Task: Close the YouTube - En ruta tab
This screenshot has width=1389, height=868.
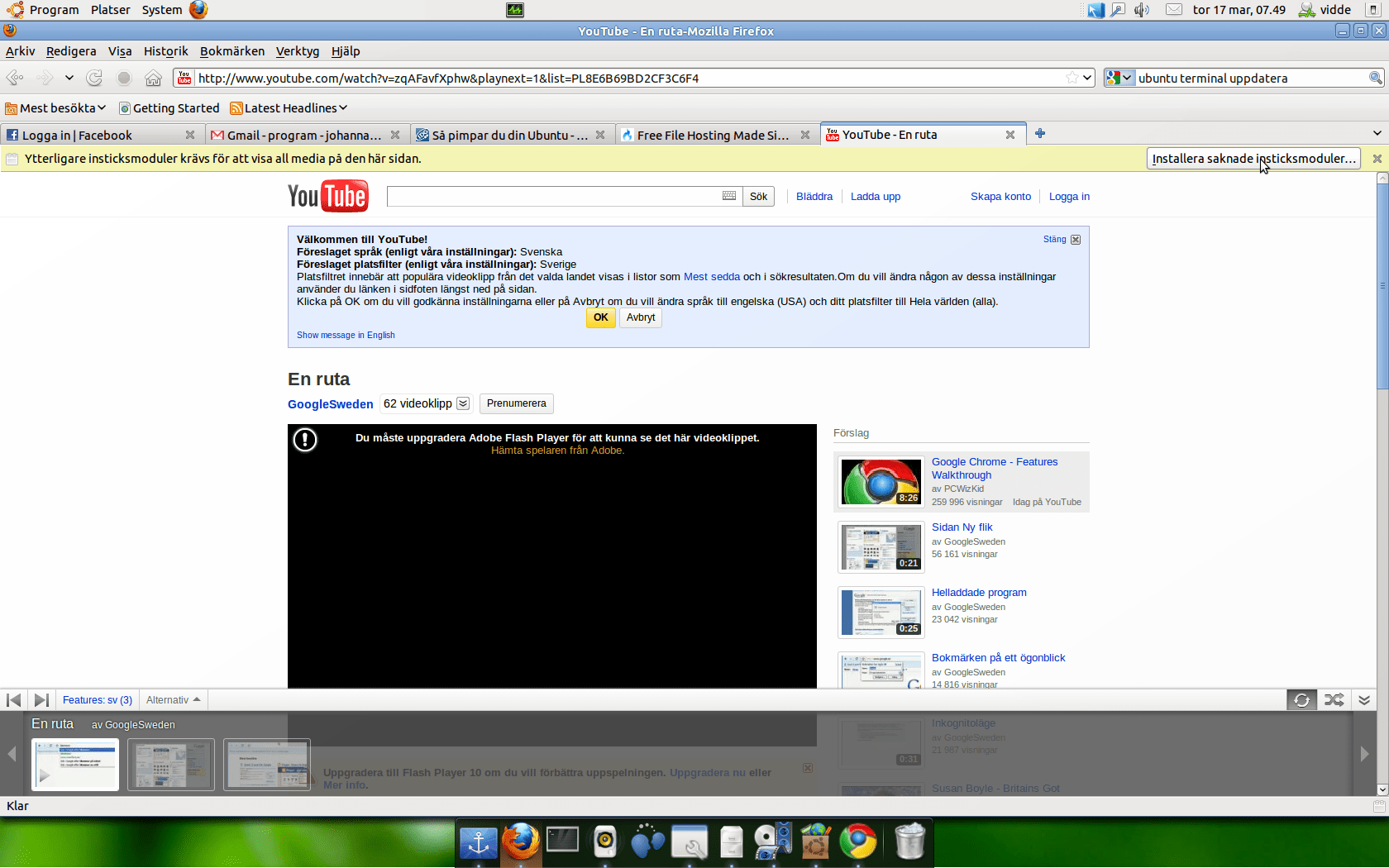Action: coord(1010,135)
